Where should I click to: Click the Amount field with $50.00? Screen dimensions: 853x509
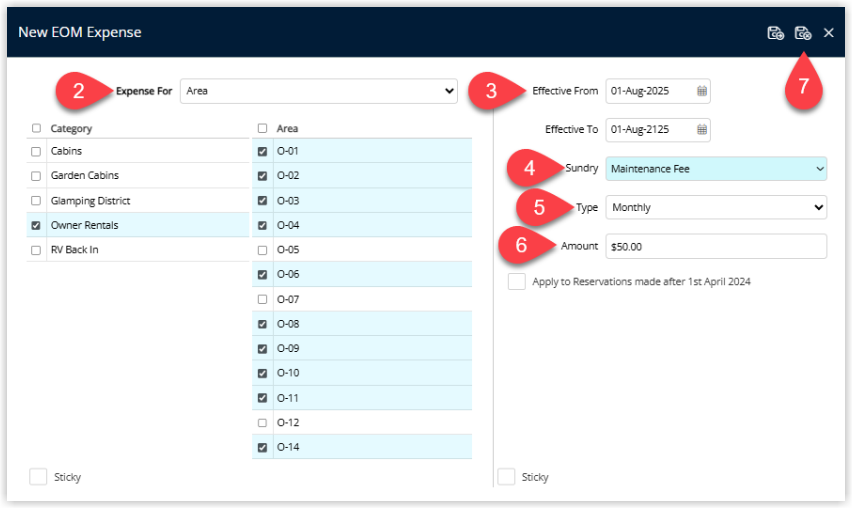click(716, 246)
